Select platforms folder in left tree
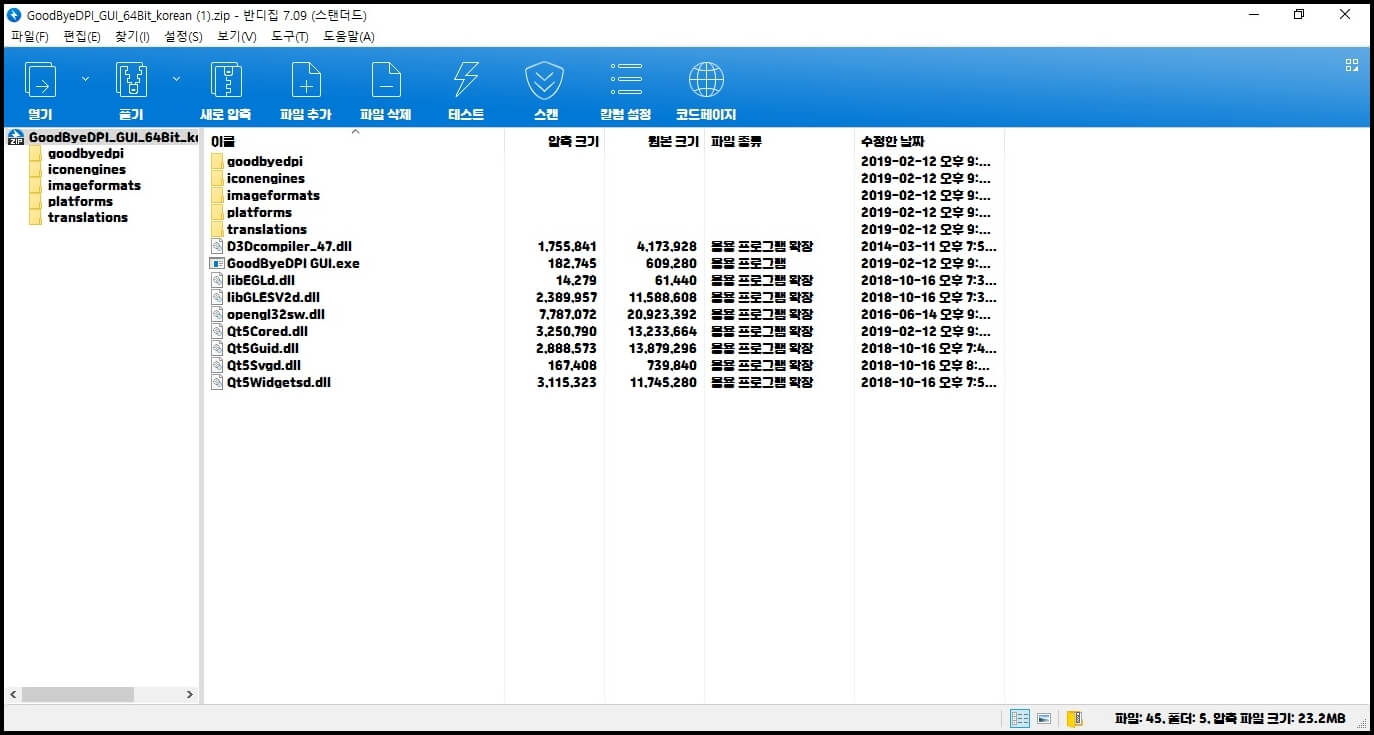This screenshot has height=735, width=1374. 80,201
